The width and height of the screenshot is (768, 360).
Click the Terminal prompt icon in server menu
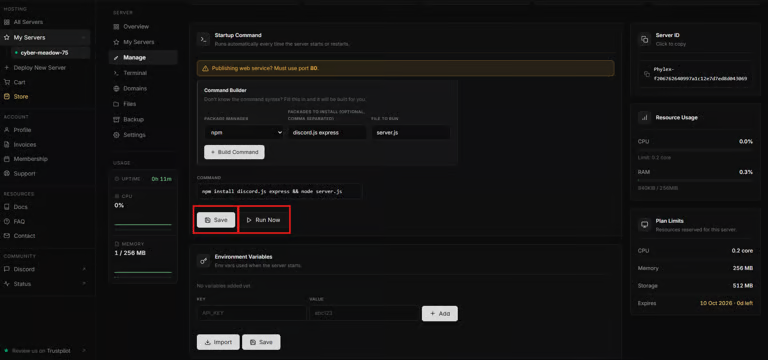click(116, 73)
